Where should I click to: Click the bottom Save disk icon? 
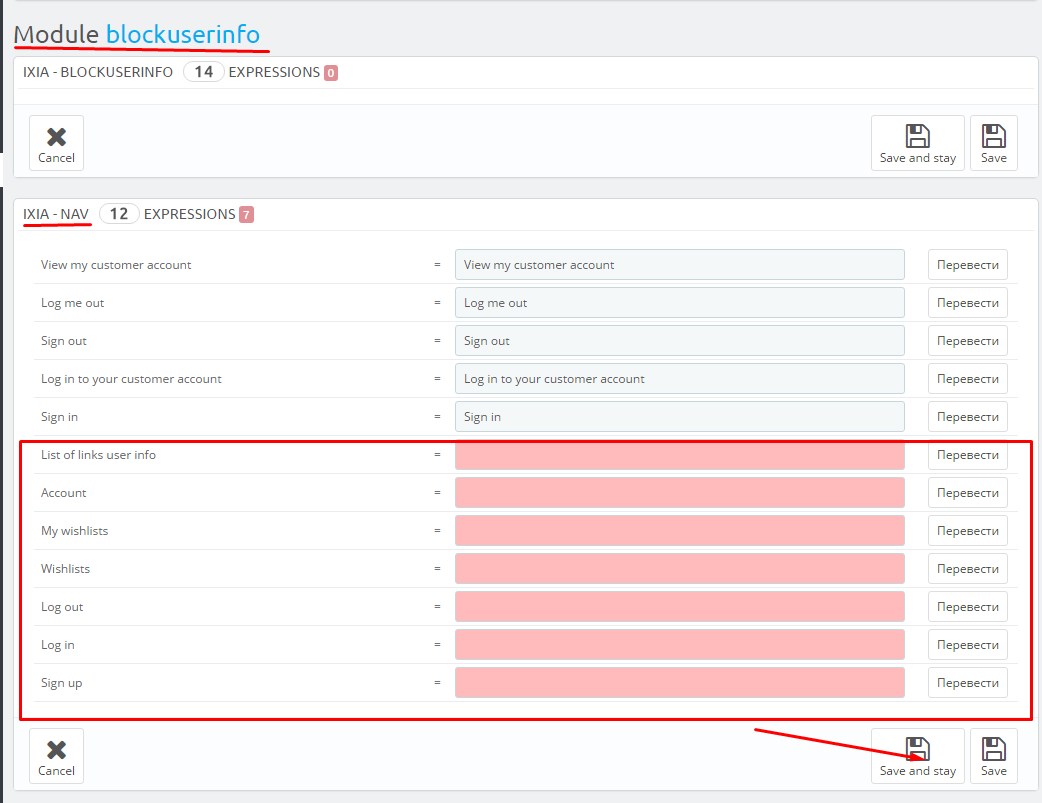click(x=993, y=748)
